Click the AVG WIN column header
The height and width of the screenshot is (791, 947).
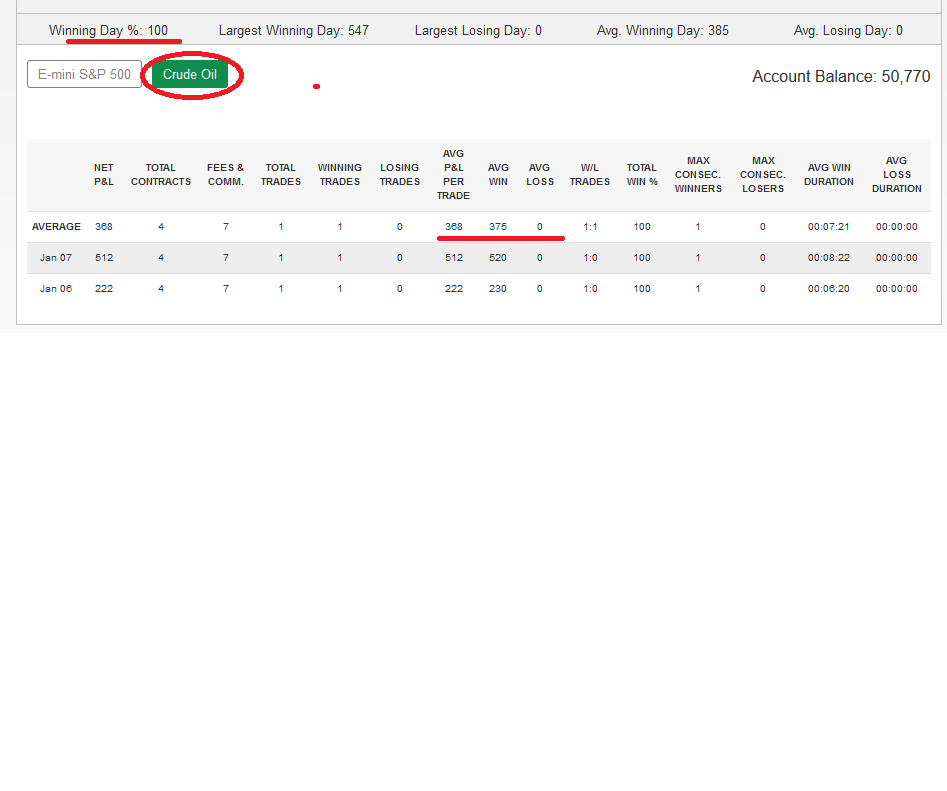tap(498, 175)
